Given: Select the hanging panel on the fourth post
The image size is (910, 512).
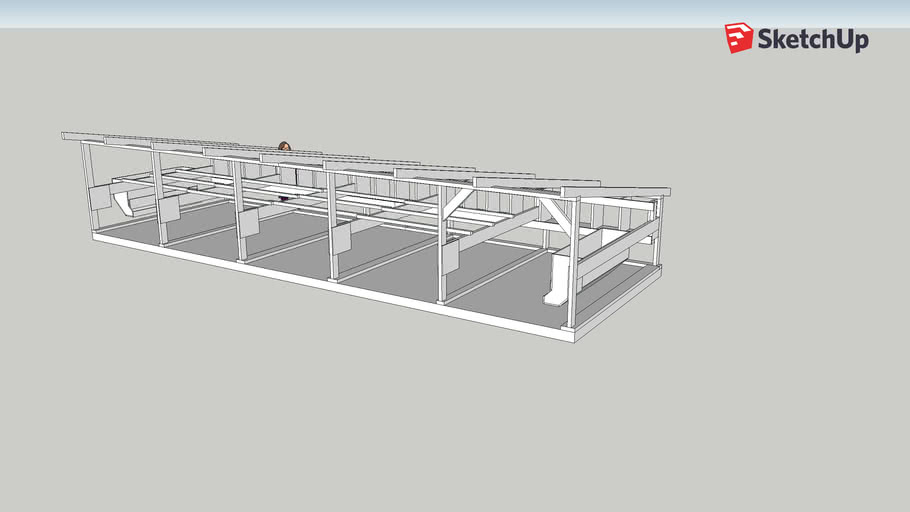Looking at the screenshot, I should click(342, 238).
